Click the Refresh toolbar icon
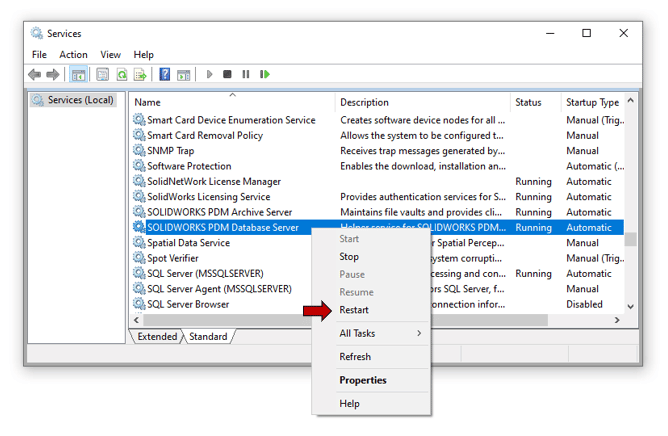668x436 pixels. click(122, 75)
